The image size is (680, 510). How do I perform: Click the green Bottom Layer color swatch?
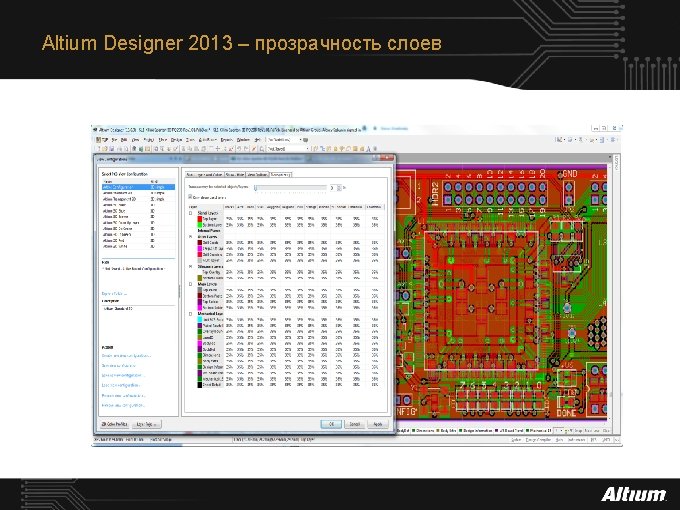200,225
